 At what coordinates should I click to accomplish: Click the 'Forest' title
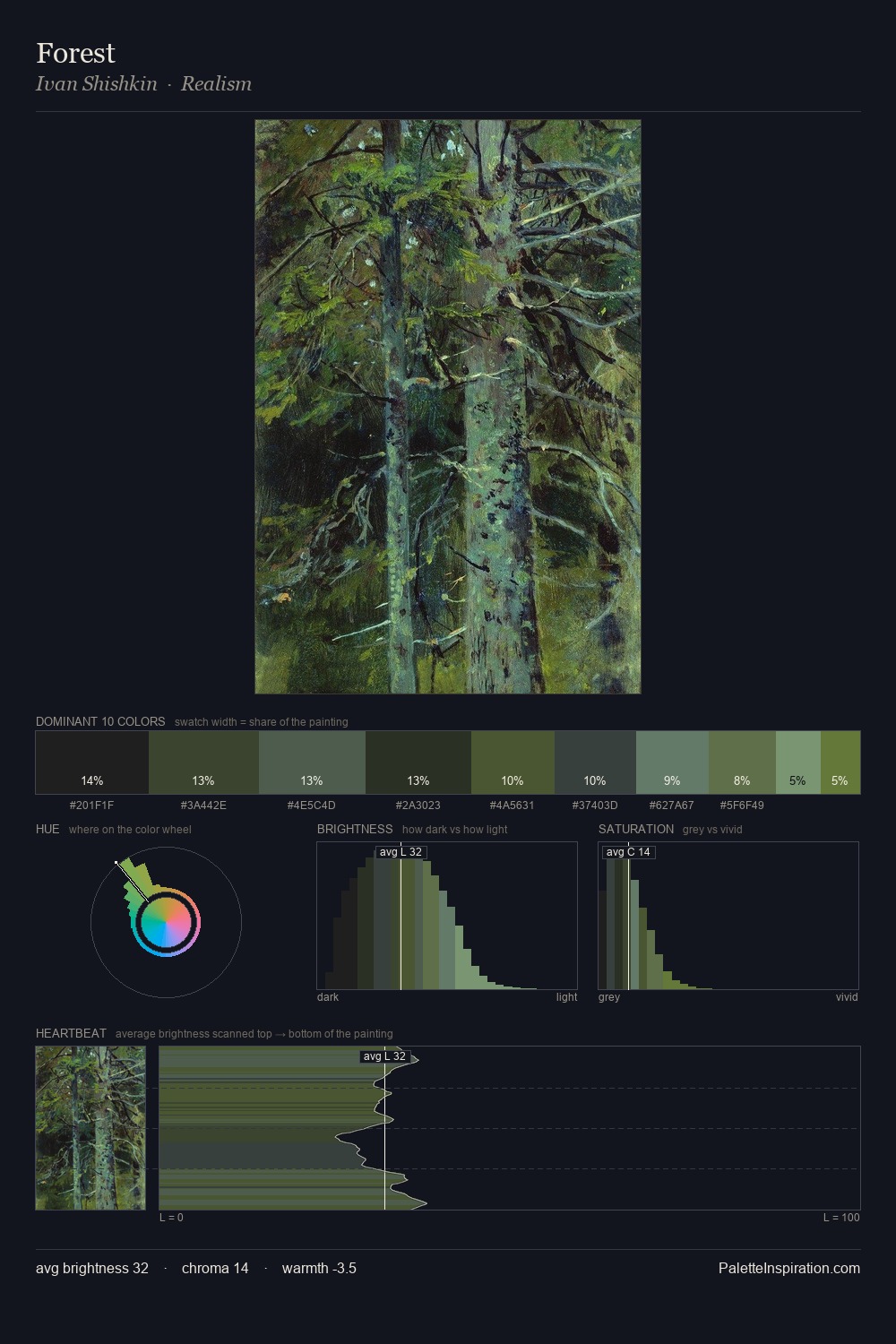click(x=75, y=53)
